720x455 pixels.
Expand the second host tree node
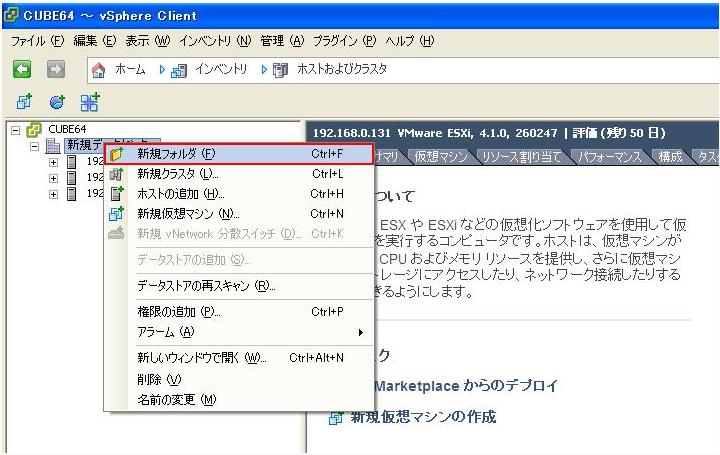tap(53, 178)
